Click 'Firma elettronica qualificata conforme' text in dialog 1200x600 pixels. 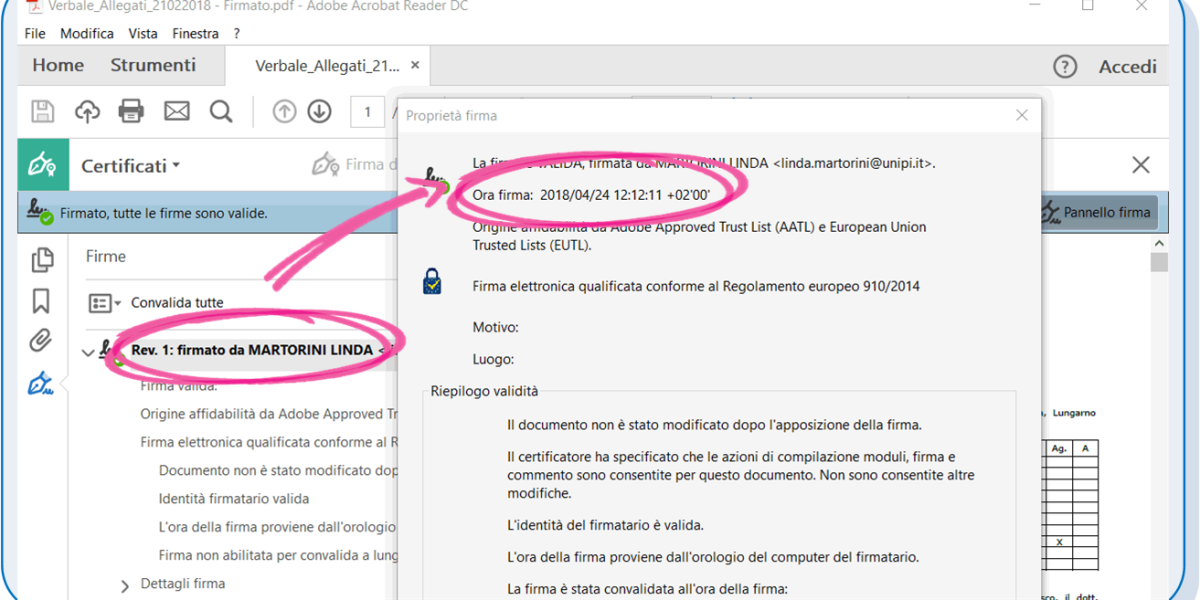click(696, 286)
